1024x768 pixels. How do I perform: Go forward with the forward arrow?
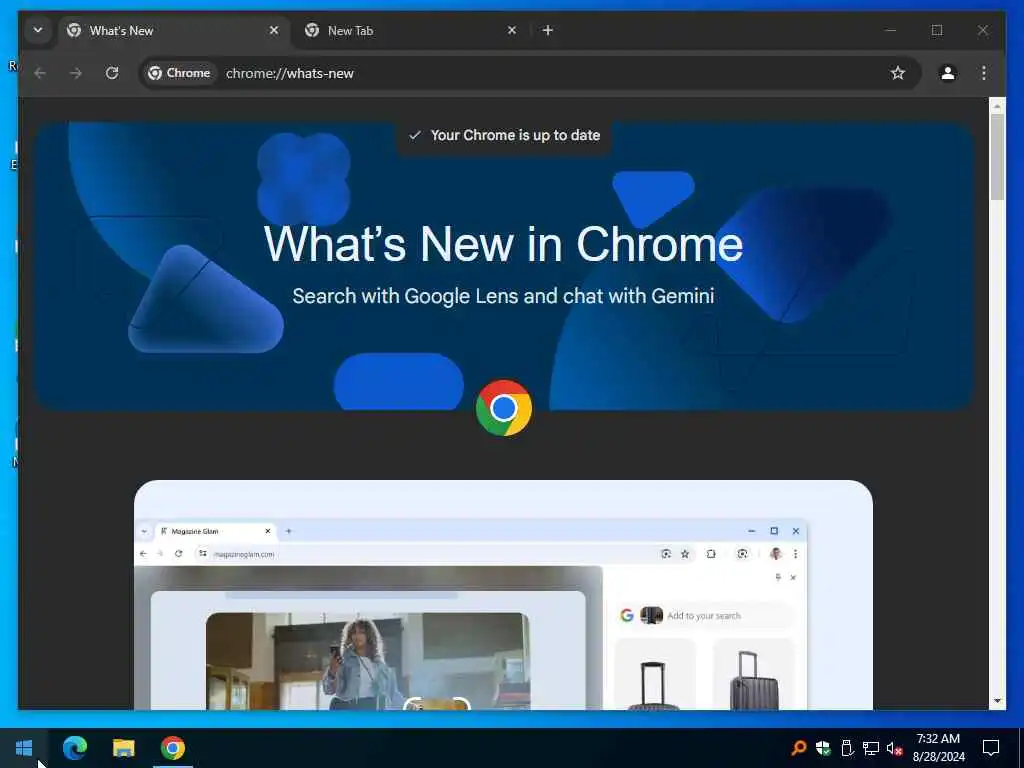(x=76, y=73)
